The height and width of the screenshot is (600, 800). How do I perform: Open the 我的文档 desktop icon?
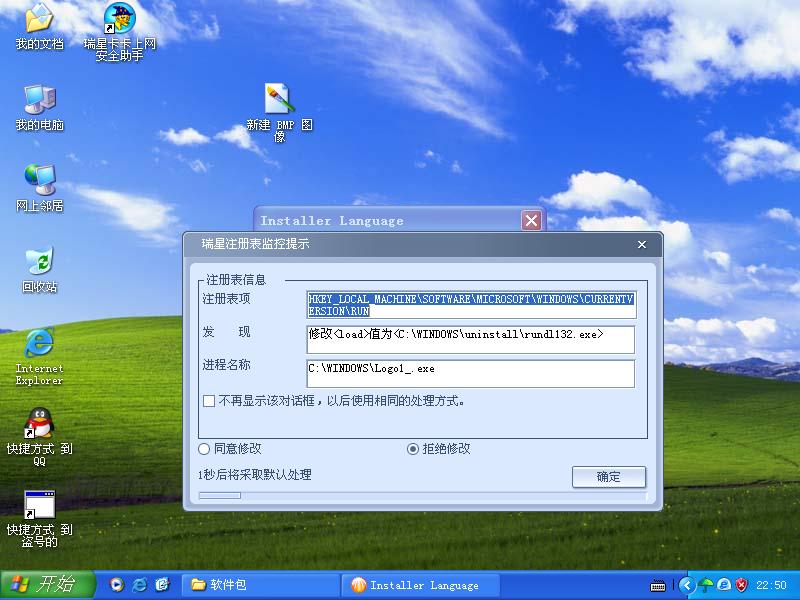click(x=39, y=27)
